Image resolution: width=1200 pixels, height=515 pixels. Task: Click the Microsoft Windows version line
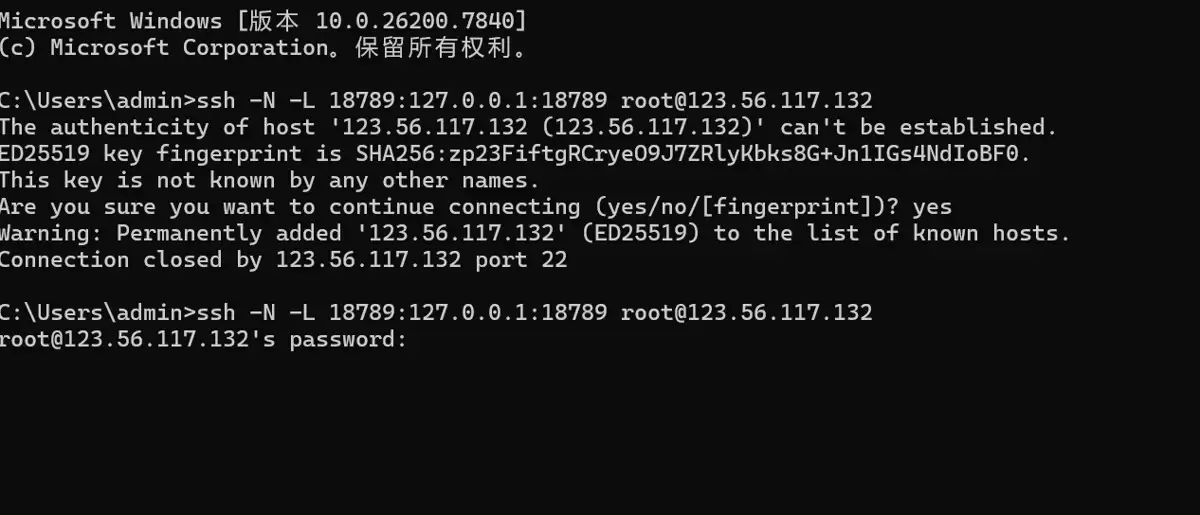tap(264, 21)
